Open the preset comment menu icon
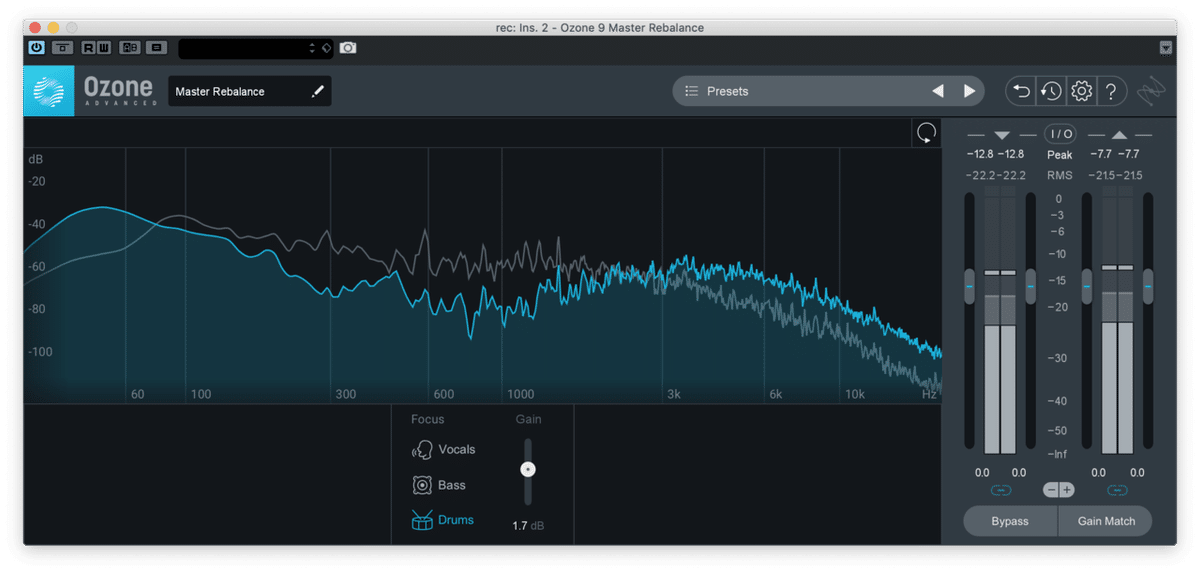 click(x=156, y=47)
